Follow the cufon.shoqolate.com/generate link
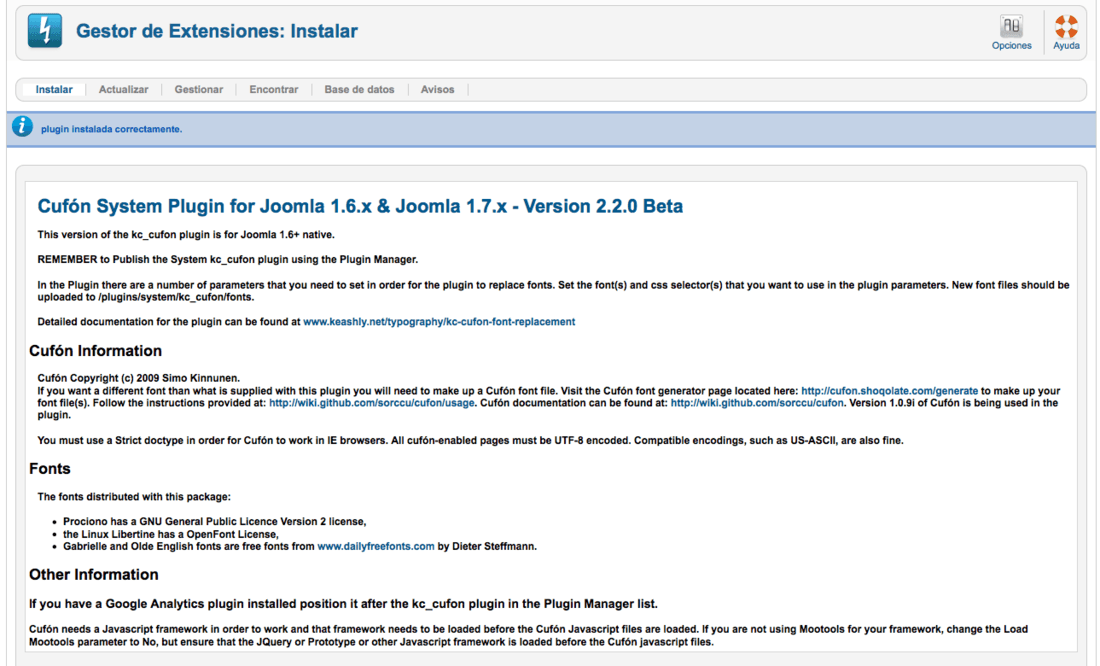The height and width of the screenshot is (666, 1100). [890, 391]
